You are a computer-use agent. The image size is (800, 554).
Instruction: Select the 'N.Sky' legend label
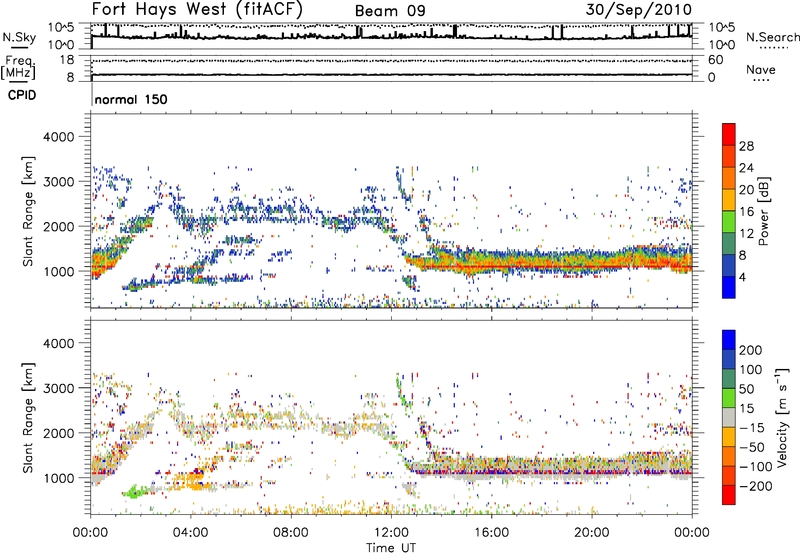coord(19,37)
